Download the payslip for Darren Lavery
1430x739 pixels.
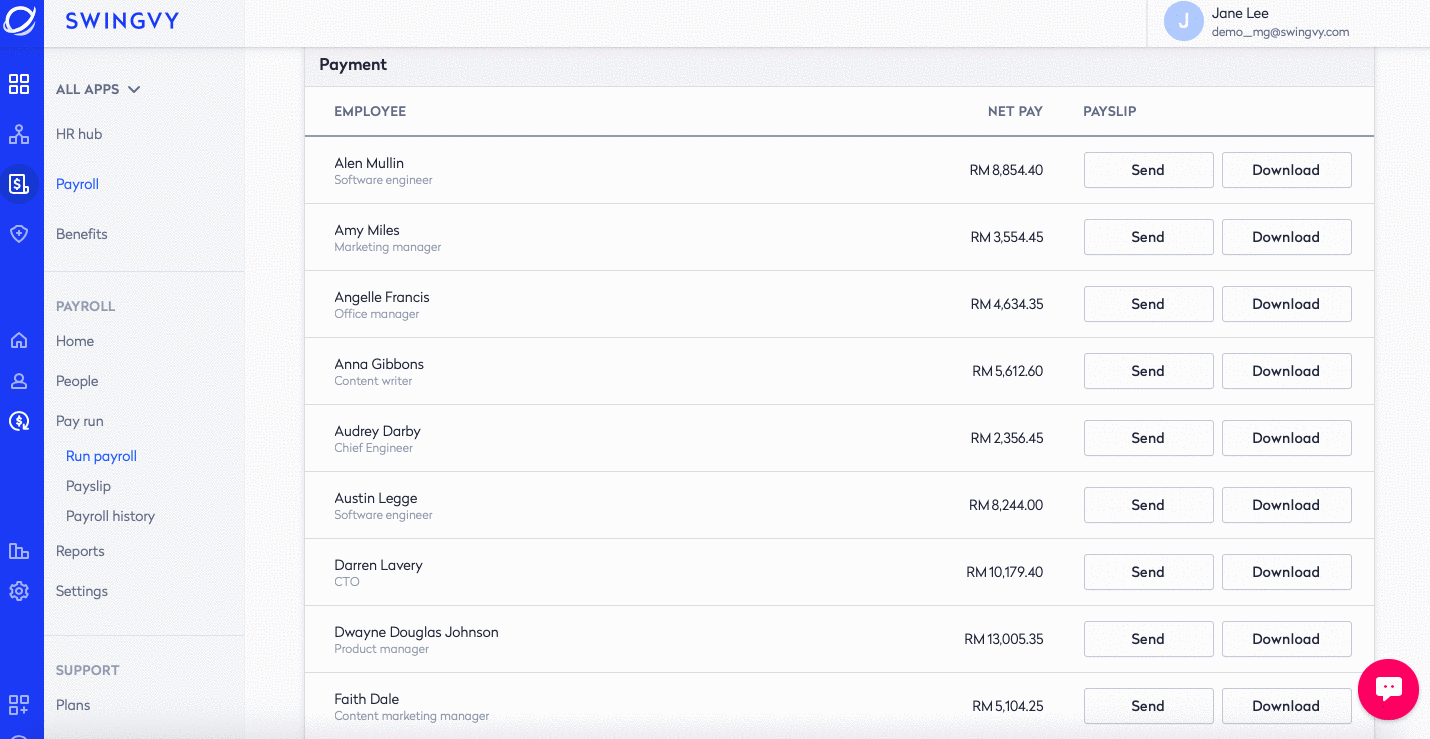1286,572
